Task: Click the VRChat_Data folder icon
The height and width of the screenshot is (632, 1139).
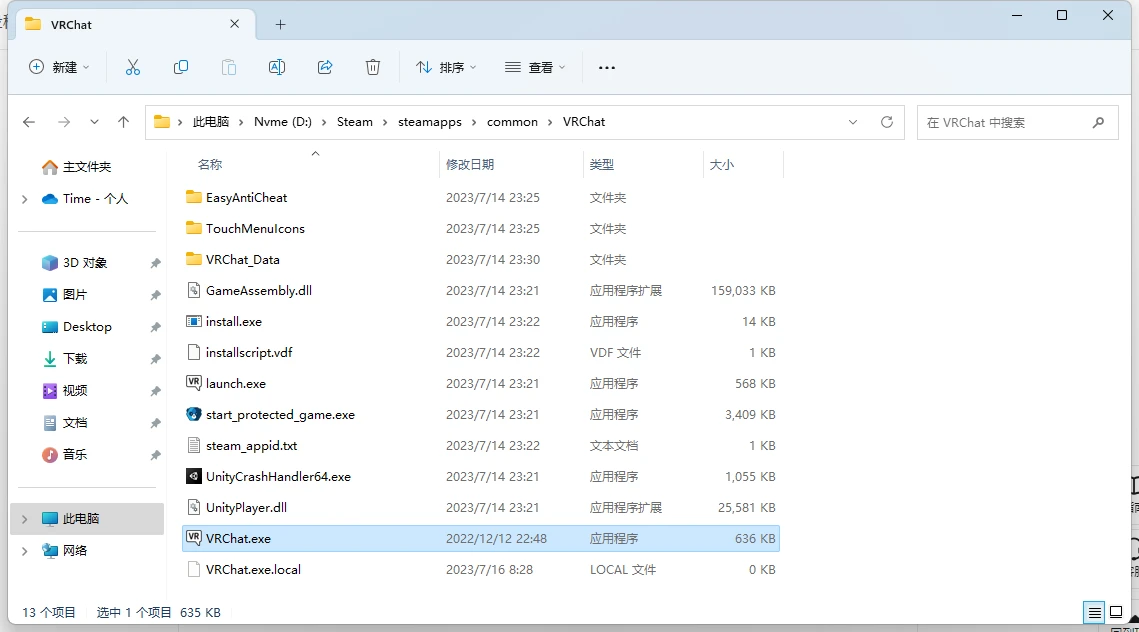Action: (193, 259)
